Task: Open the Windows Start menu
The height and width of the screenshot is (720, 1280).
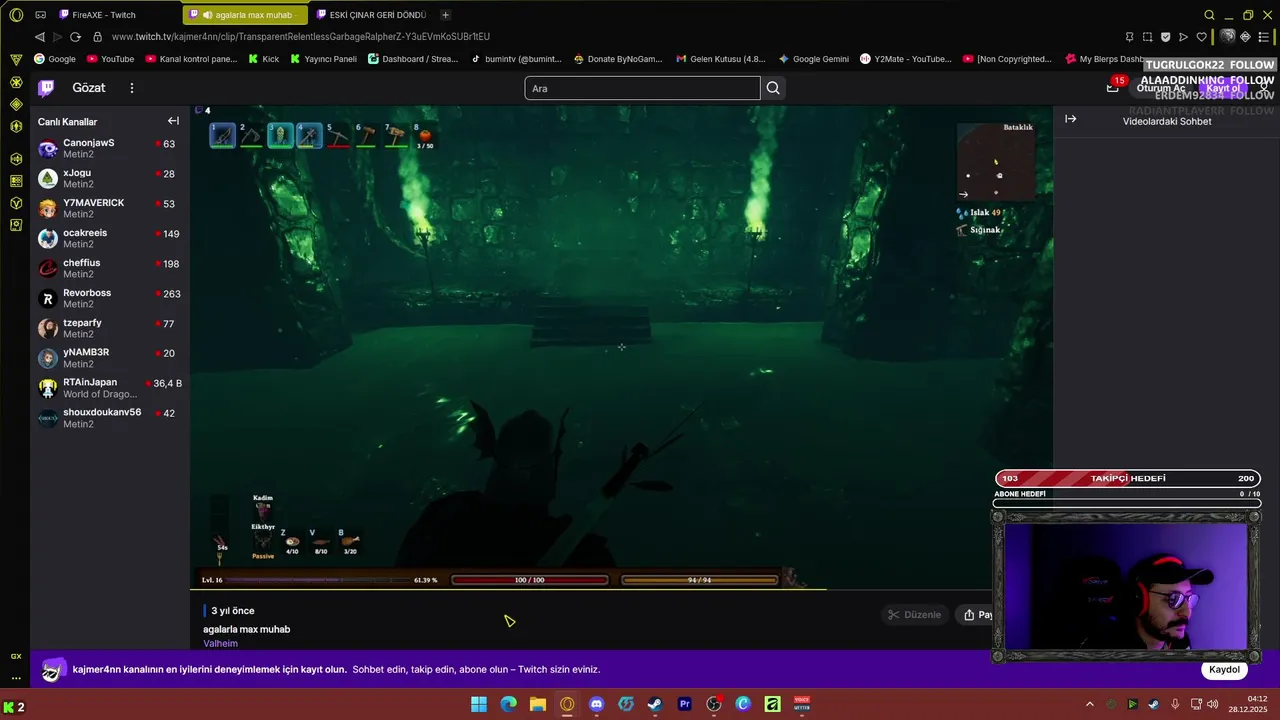Action: pyautogui.click(x=479, y=704)
